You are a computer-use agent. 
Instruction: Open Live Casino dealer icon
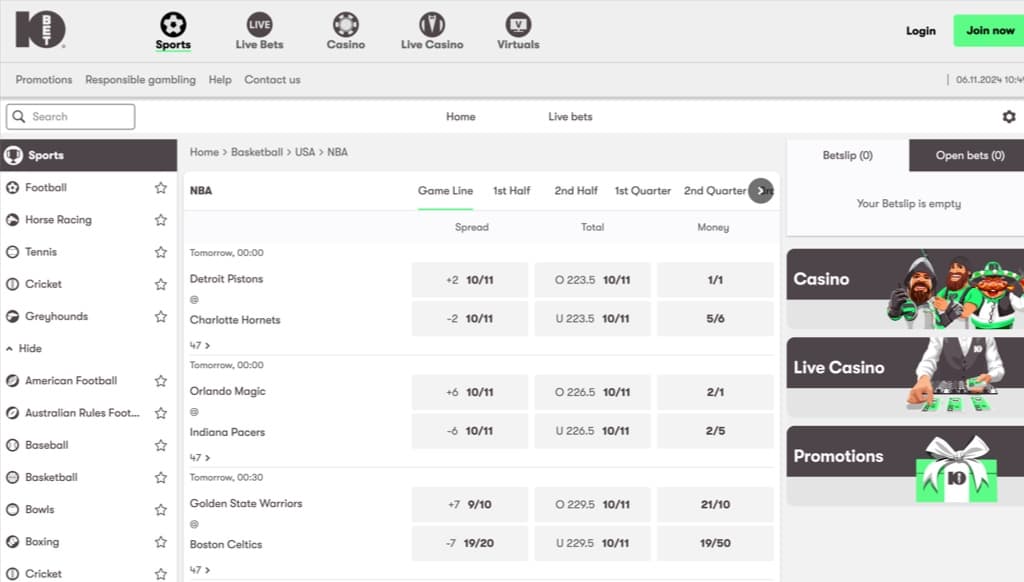pos(432,25)
